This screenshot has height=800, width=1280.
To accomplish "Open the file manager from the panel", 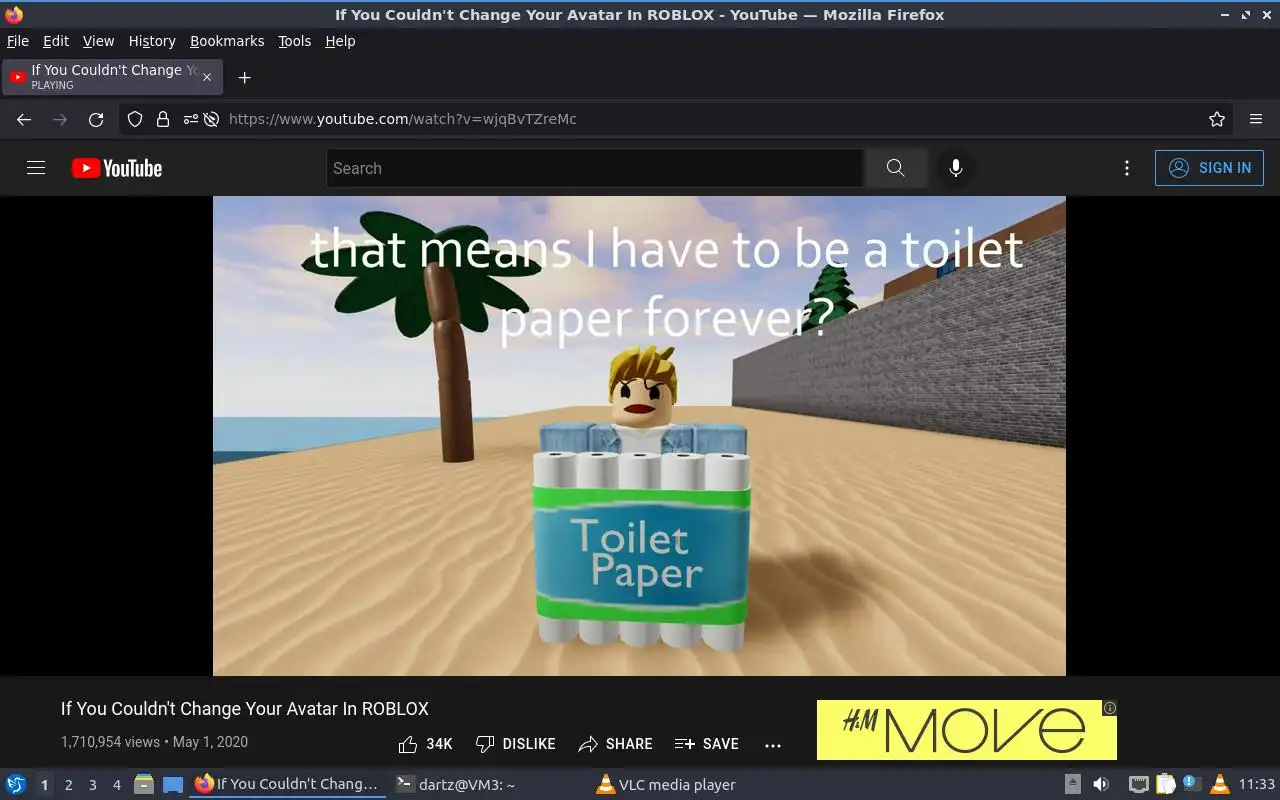I will point(143,785).
